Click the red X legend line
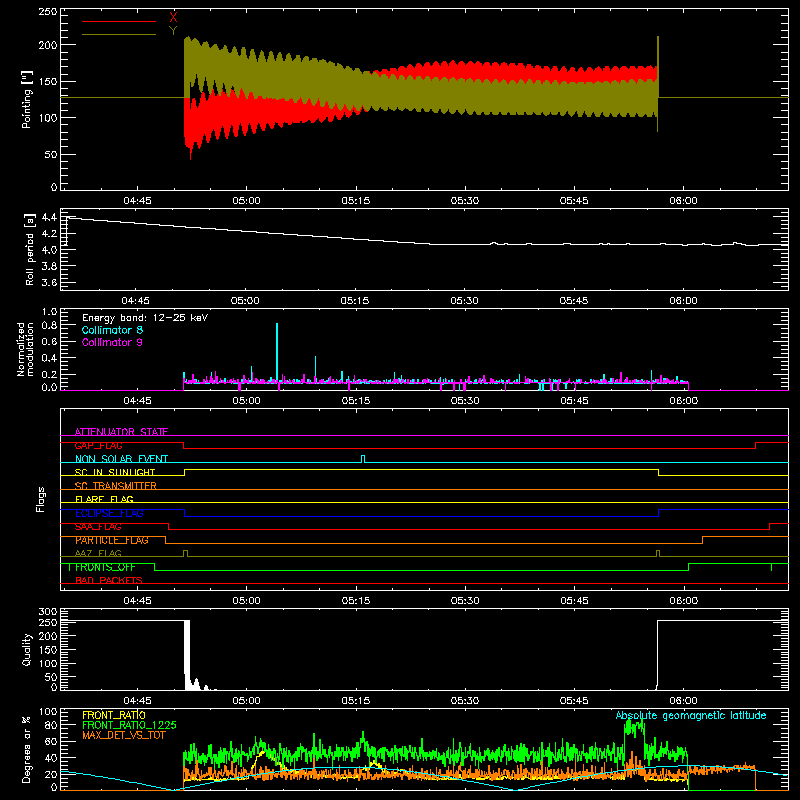800x800 pixels. pyautogui.click(x=118, y=21)
